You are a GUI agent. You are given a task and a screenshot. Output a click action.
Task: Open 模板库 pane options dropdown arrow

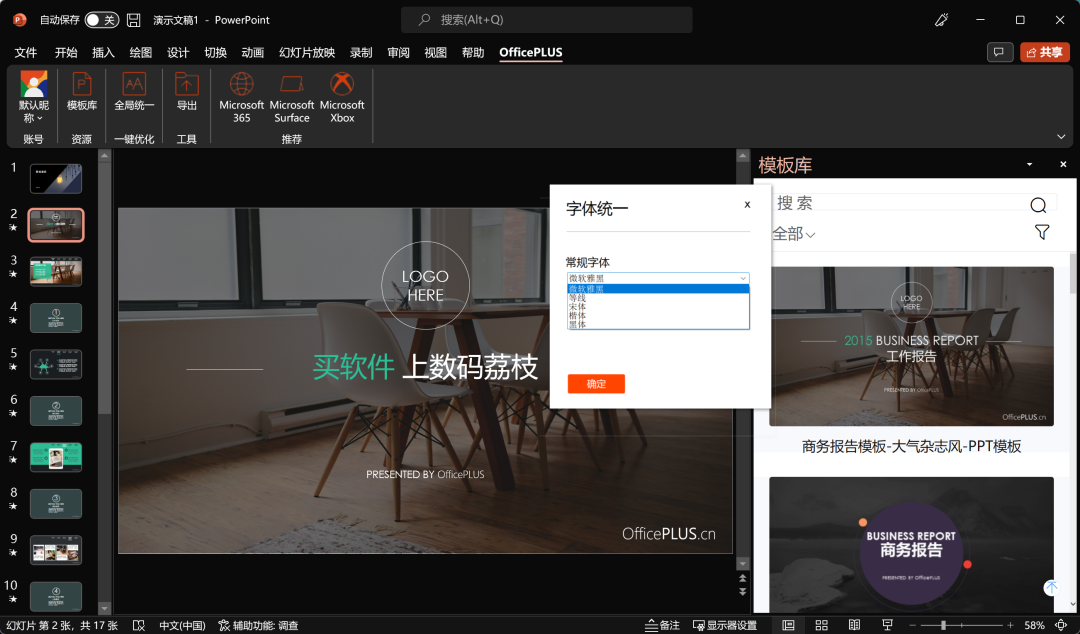click(1029, 165)
